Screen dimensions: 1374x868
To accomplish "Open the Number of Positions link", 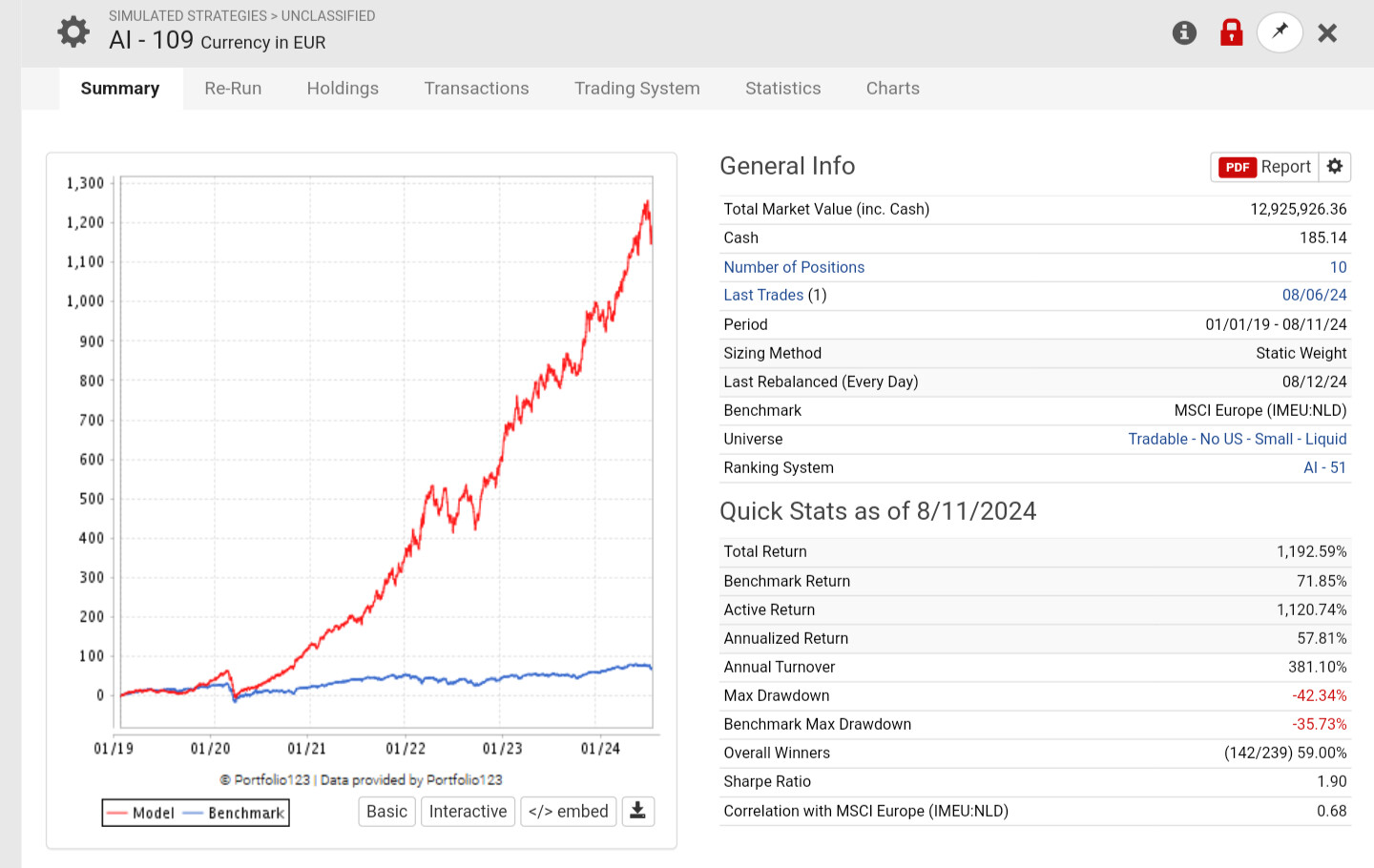I will (x=794, y=267).
